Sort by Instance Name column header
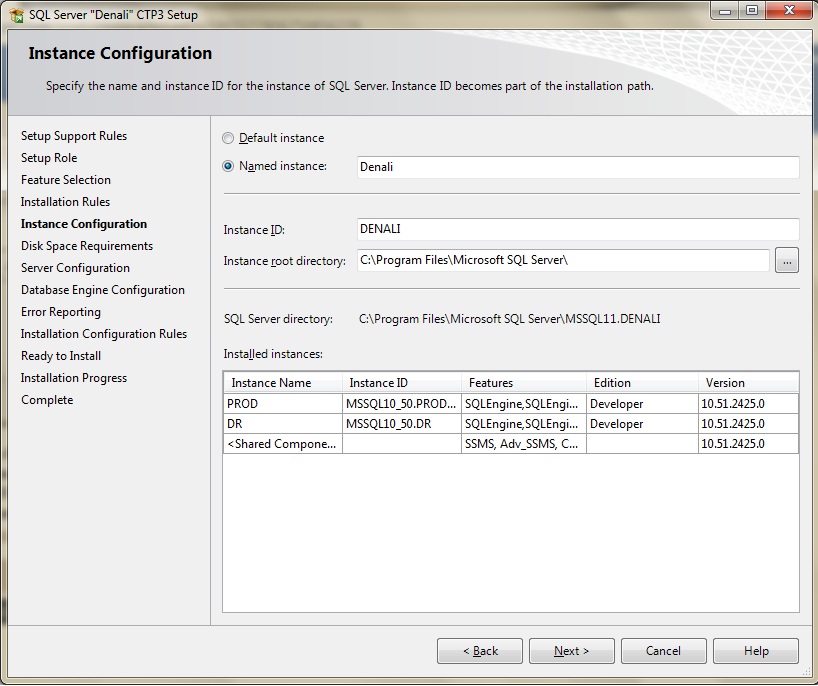818x686 pixels. coord(283,383)
